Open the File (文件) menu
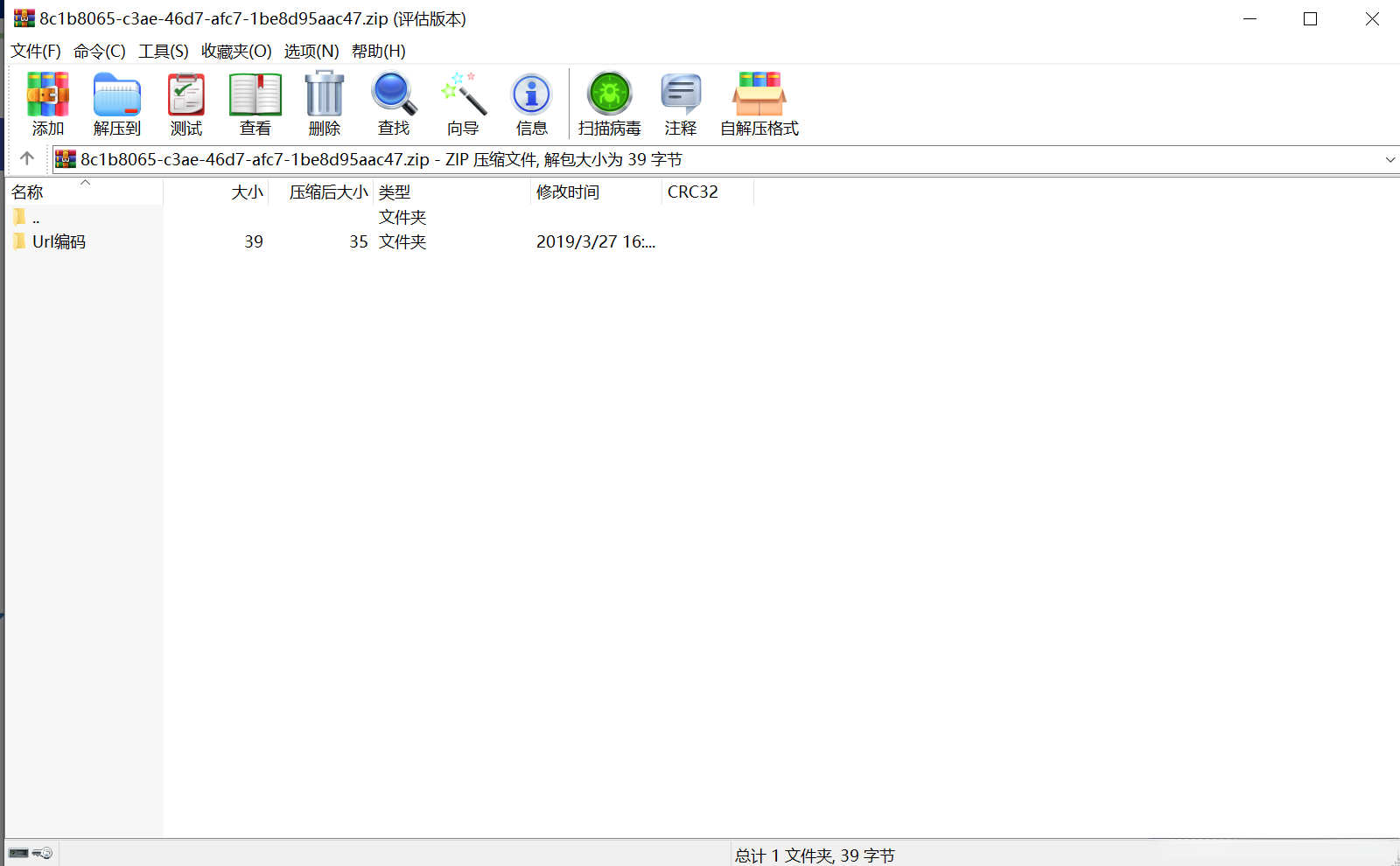Viewport: 1400px width, 866px height. click(x=36, y=51)
